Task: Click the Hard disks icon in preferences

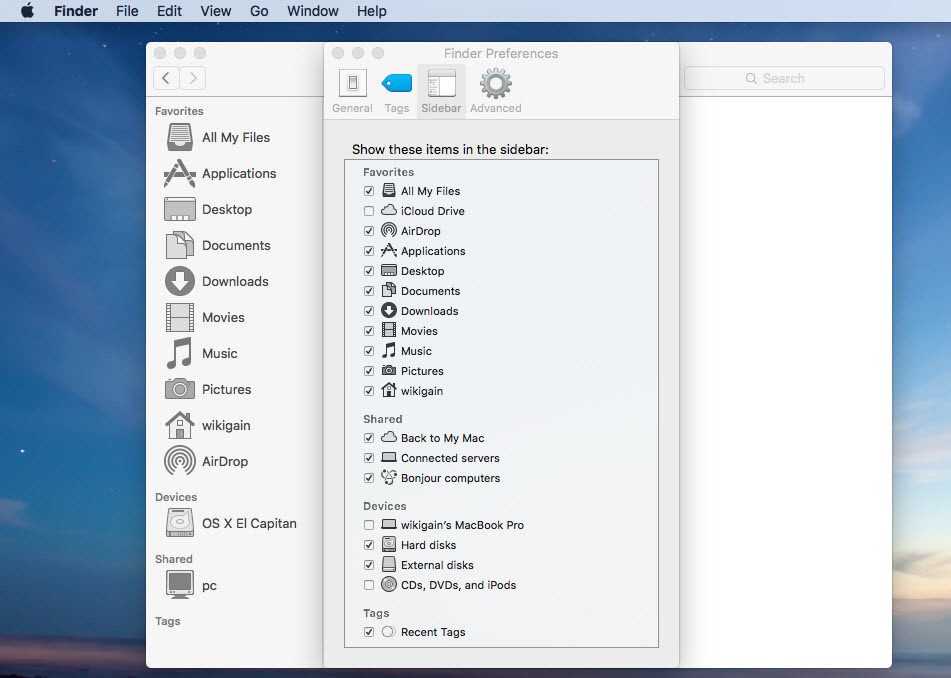Action: pyautogui.click(x=389, y=545)
